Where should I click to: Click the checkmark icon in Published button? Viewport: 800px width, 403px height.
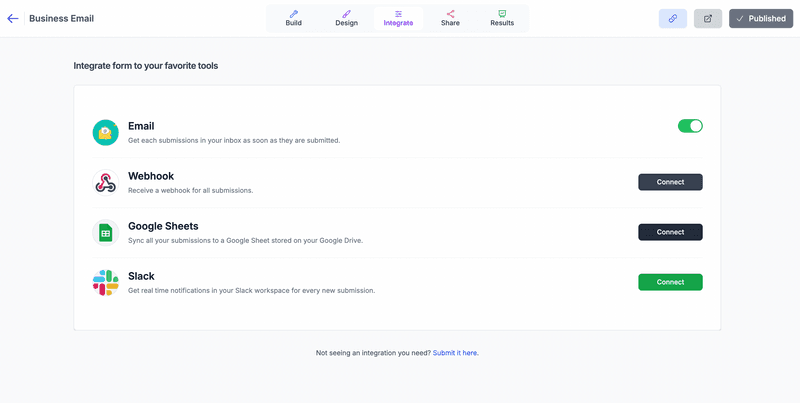740,18
